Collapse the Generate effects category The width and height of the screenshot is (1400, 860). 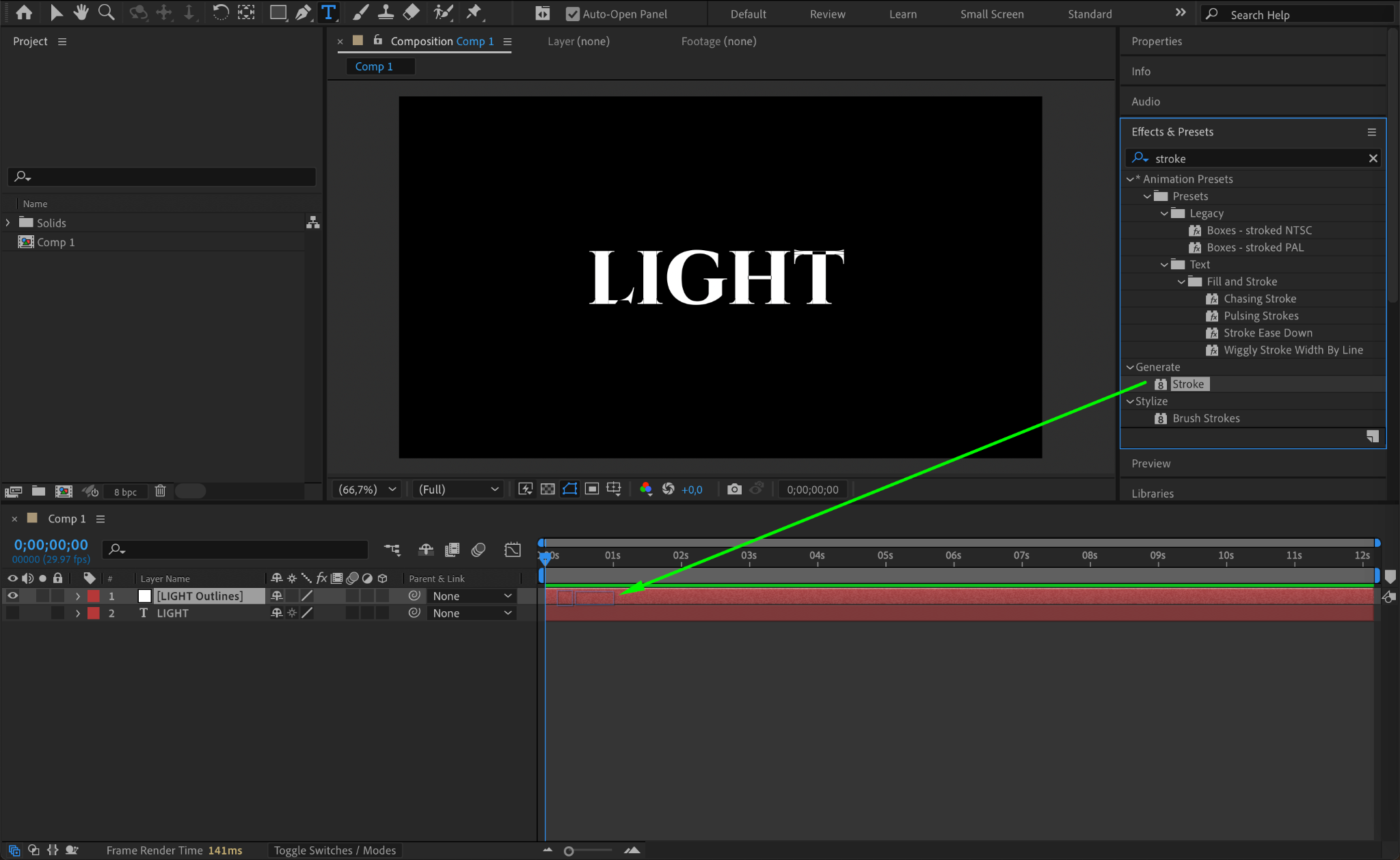[x=1130, y=367]
